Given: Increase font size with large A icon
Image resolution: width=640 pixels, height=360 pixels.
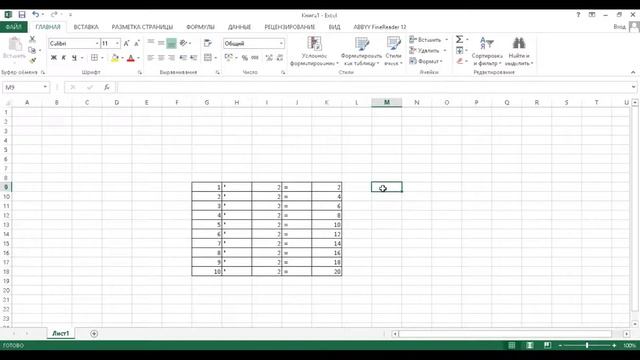Looking at the screenshot, I should pyautogui.click(x=127, y=43).
